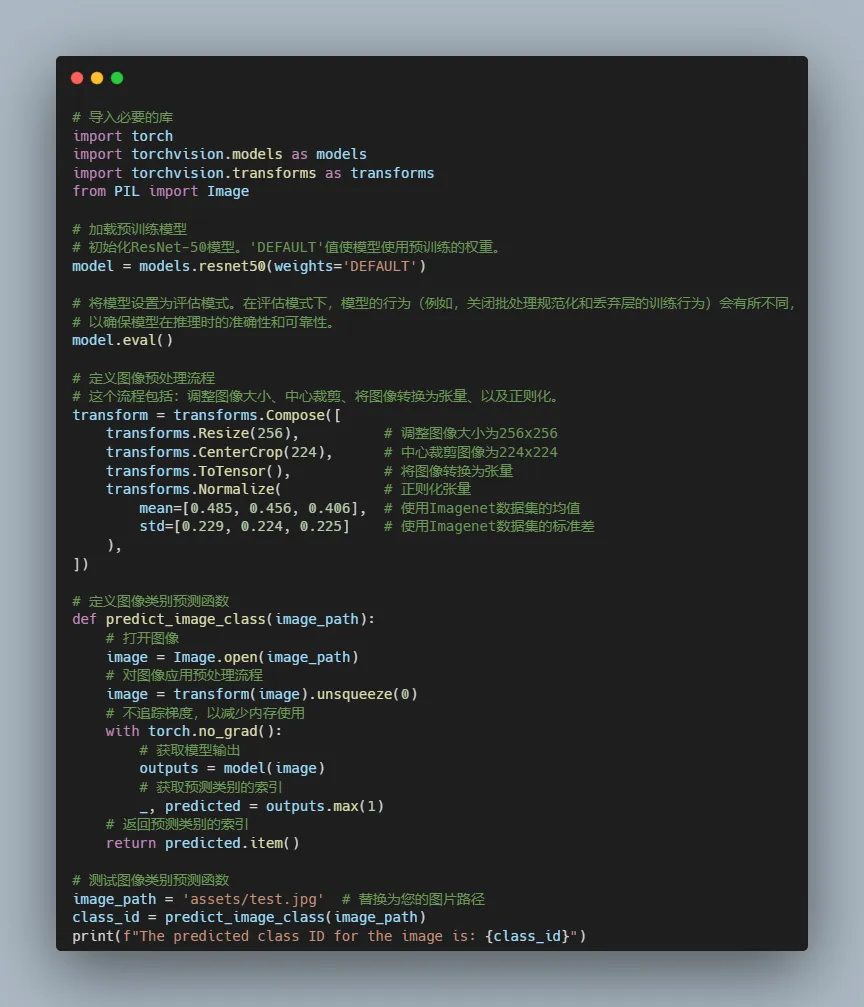Click the comment '# 以确保模型在推理时的准确性和可靠性。'
Viewport: 864px width, 1007px height.
pos(204,322)
